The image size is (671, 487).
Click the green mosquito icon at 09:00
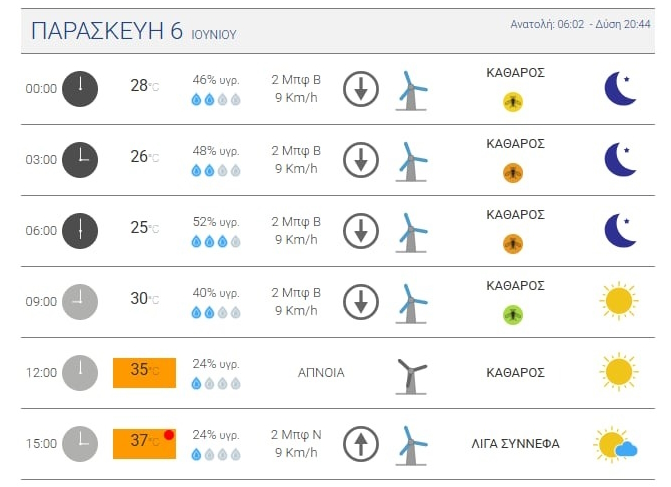513,314
